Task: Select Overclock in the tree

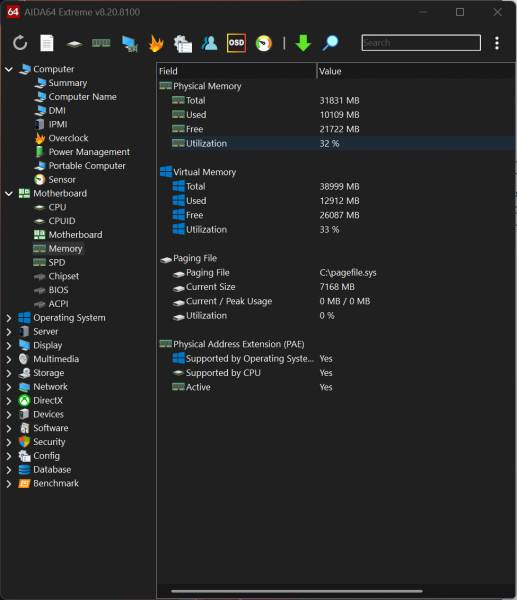Action: coord(68,138)
